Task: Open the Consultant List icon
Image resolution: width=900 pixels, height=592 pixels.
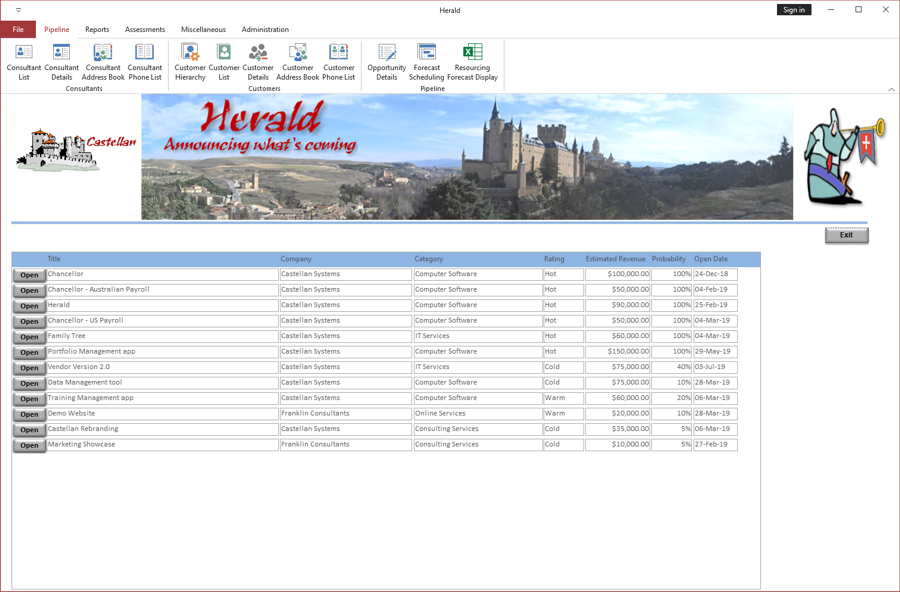Action: point(24,62)
